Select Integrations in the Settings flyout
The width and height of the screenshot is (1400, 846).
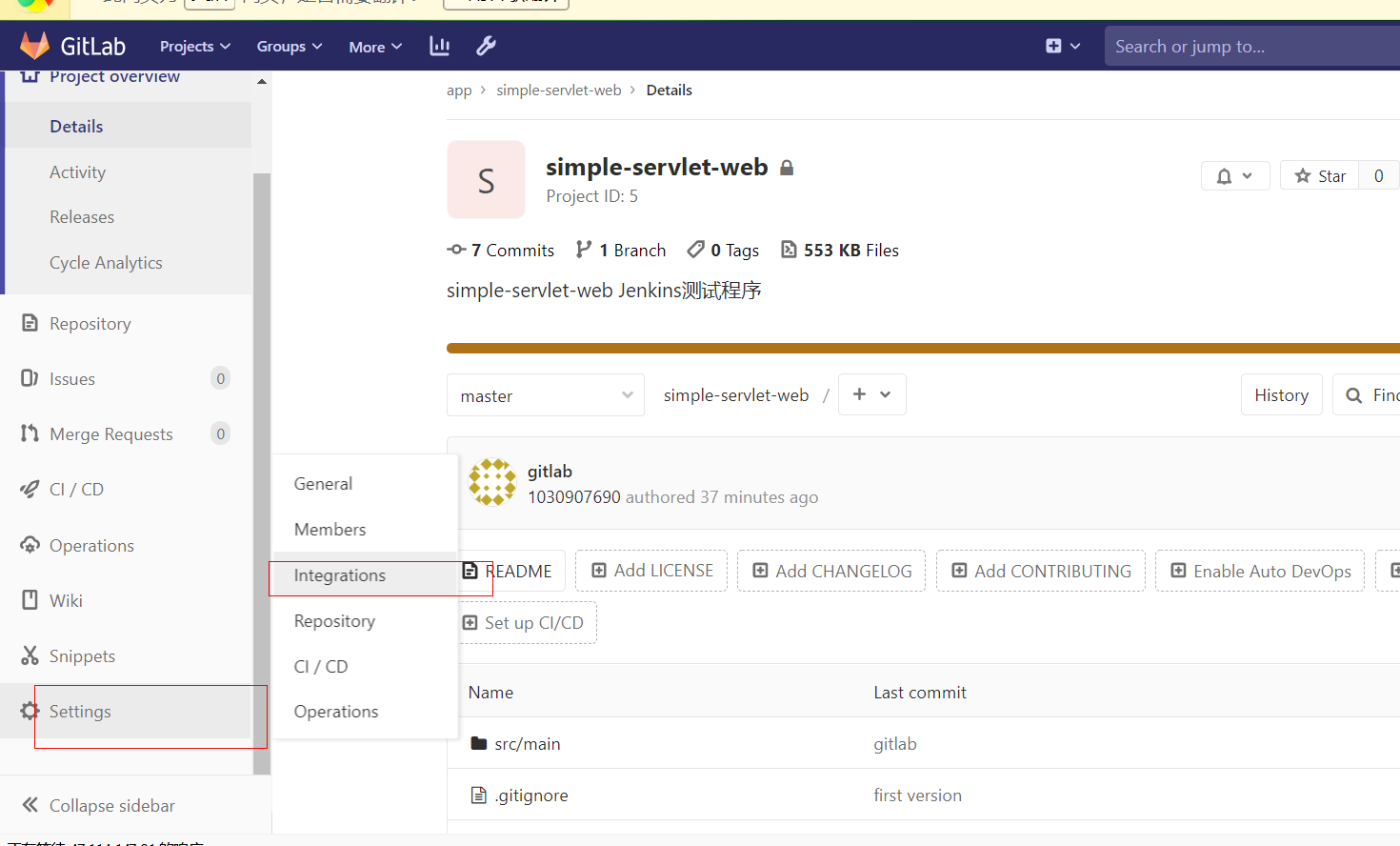point(366,575)
